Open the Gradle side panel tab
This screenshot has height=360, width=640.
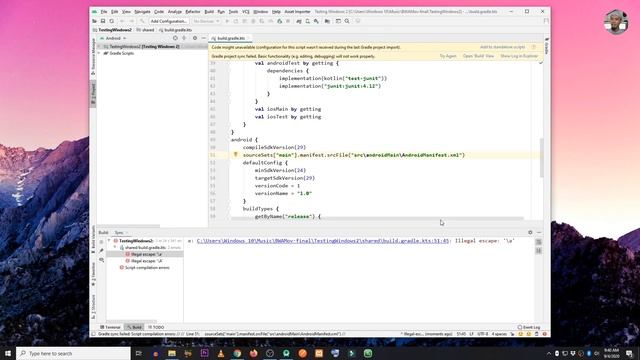pyautogui.click(x=547, y=47)
